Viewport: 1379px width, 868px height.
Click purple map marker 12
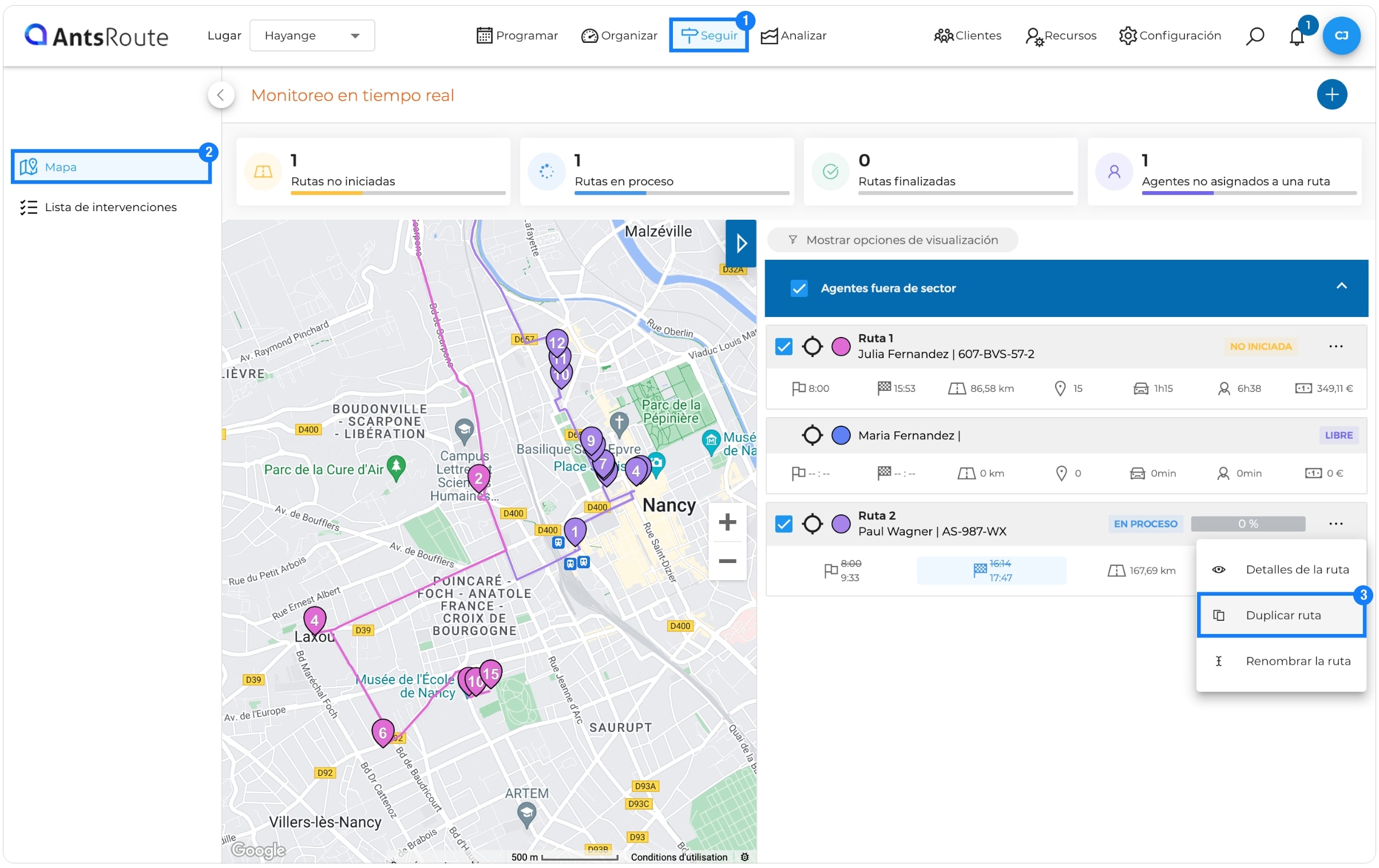coord(557,342)
